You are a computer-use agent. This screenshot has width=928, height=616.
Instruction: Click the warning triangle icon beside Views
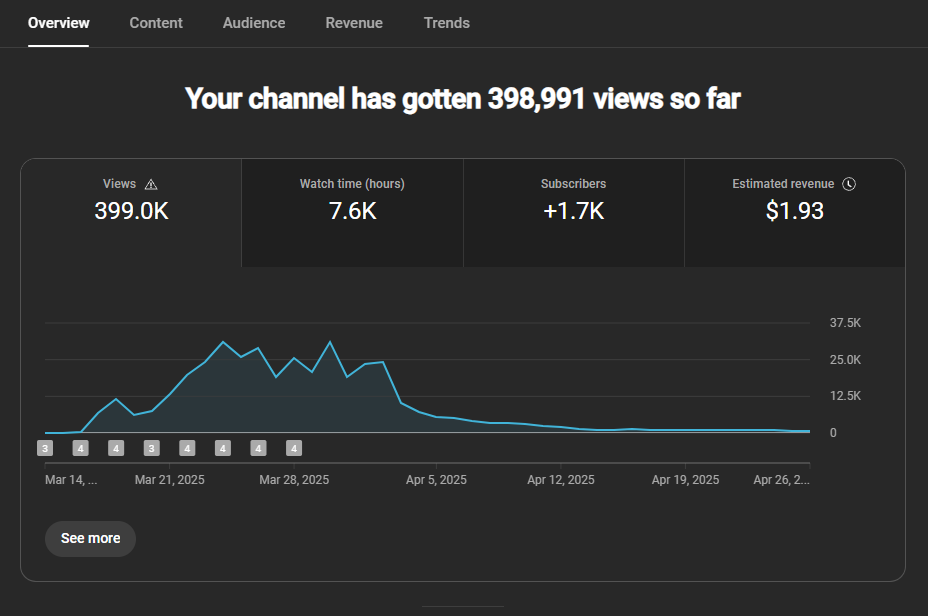point(151,185)
